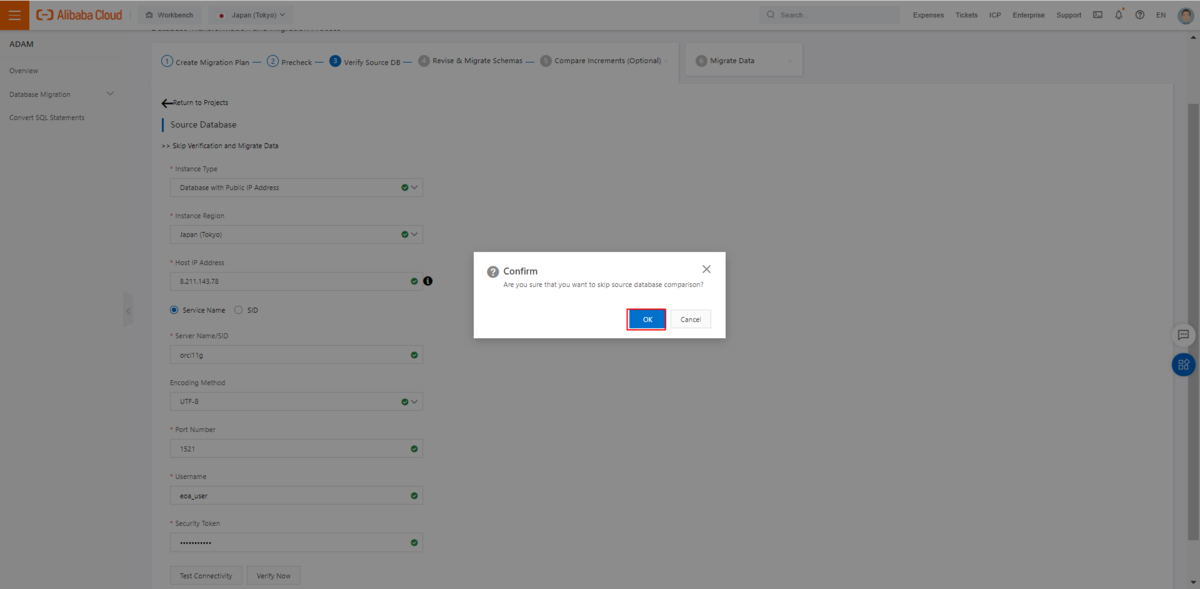Open the Enterprise menu
The width and height of the screenshot is (1200, 589).
tap(1029, 15)
